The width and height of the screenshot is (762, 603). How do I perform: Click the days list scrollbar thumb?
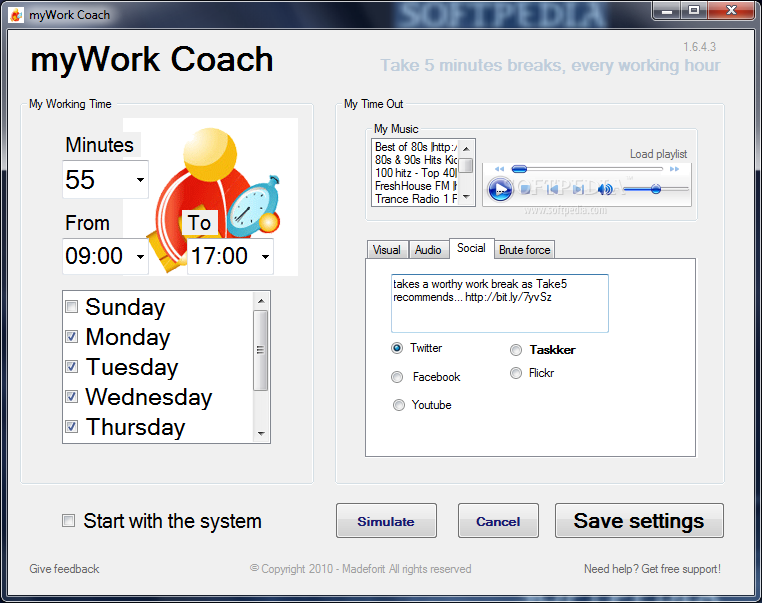coord(261,350)
